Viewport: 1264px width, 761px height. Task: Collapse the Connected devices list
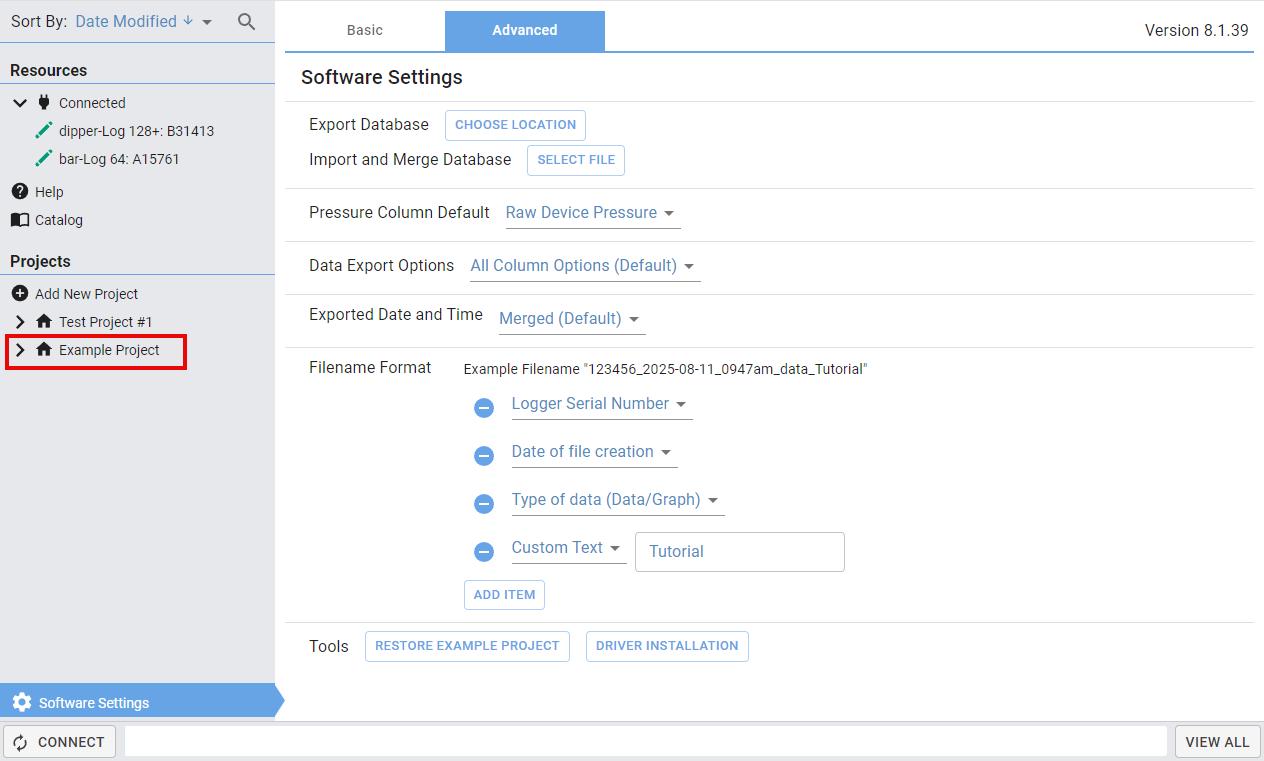click(20, 103)
